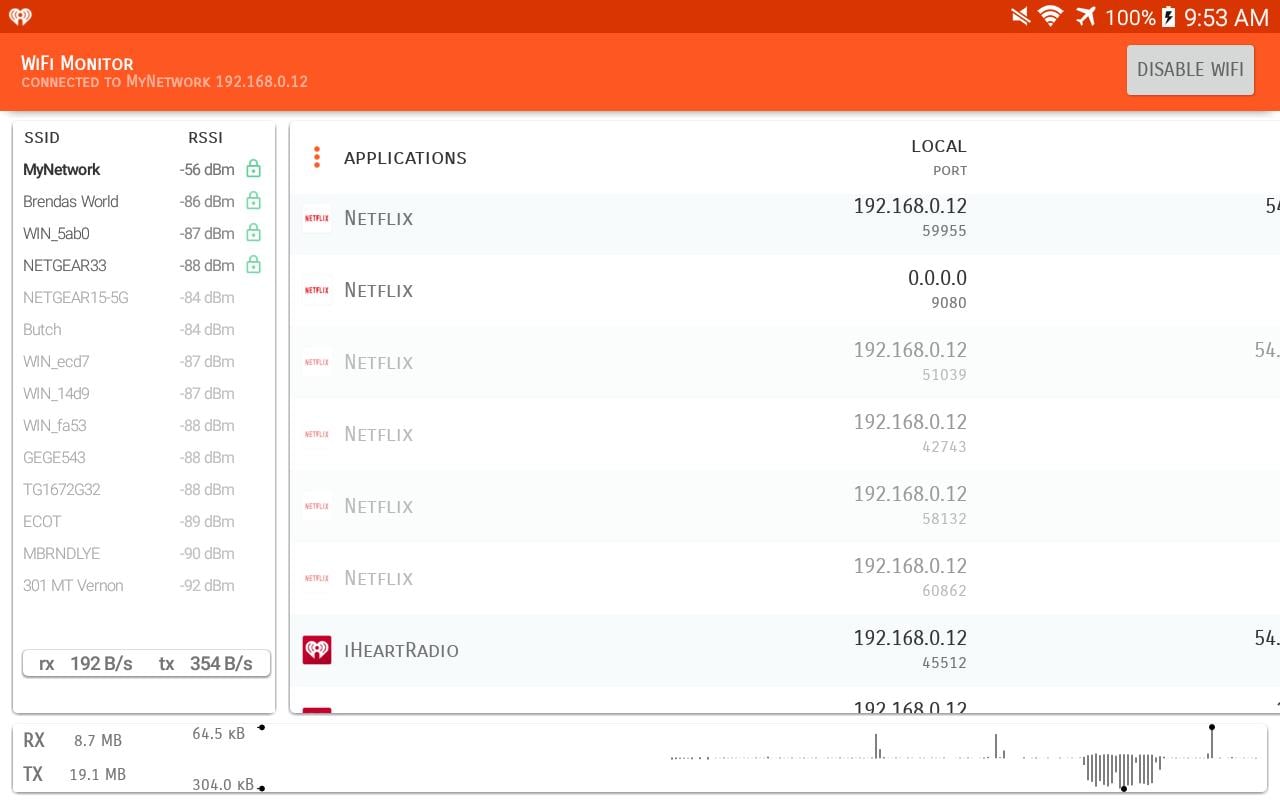Tap the Applications column header
1280x800 pixels.
click(x=405, y=158)
